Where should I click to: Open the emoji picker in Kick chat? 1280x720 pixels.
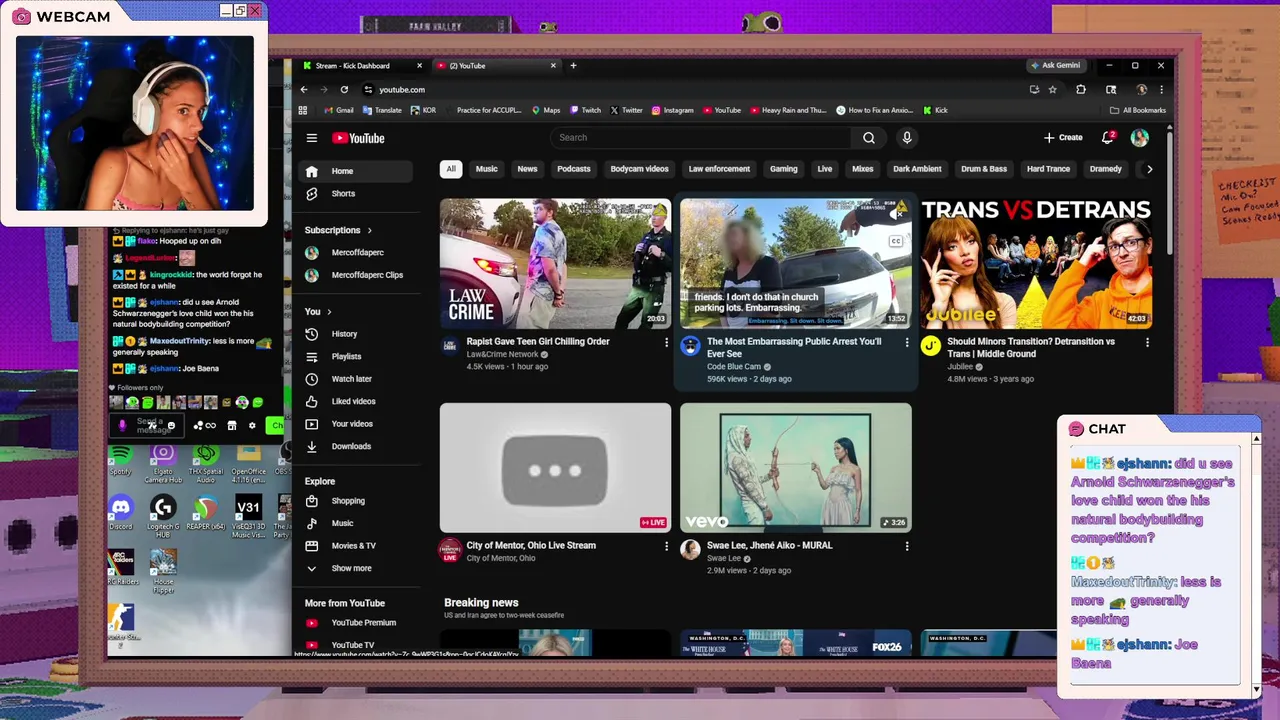pos(171,426)
